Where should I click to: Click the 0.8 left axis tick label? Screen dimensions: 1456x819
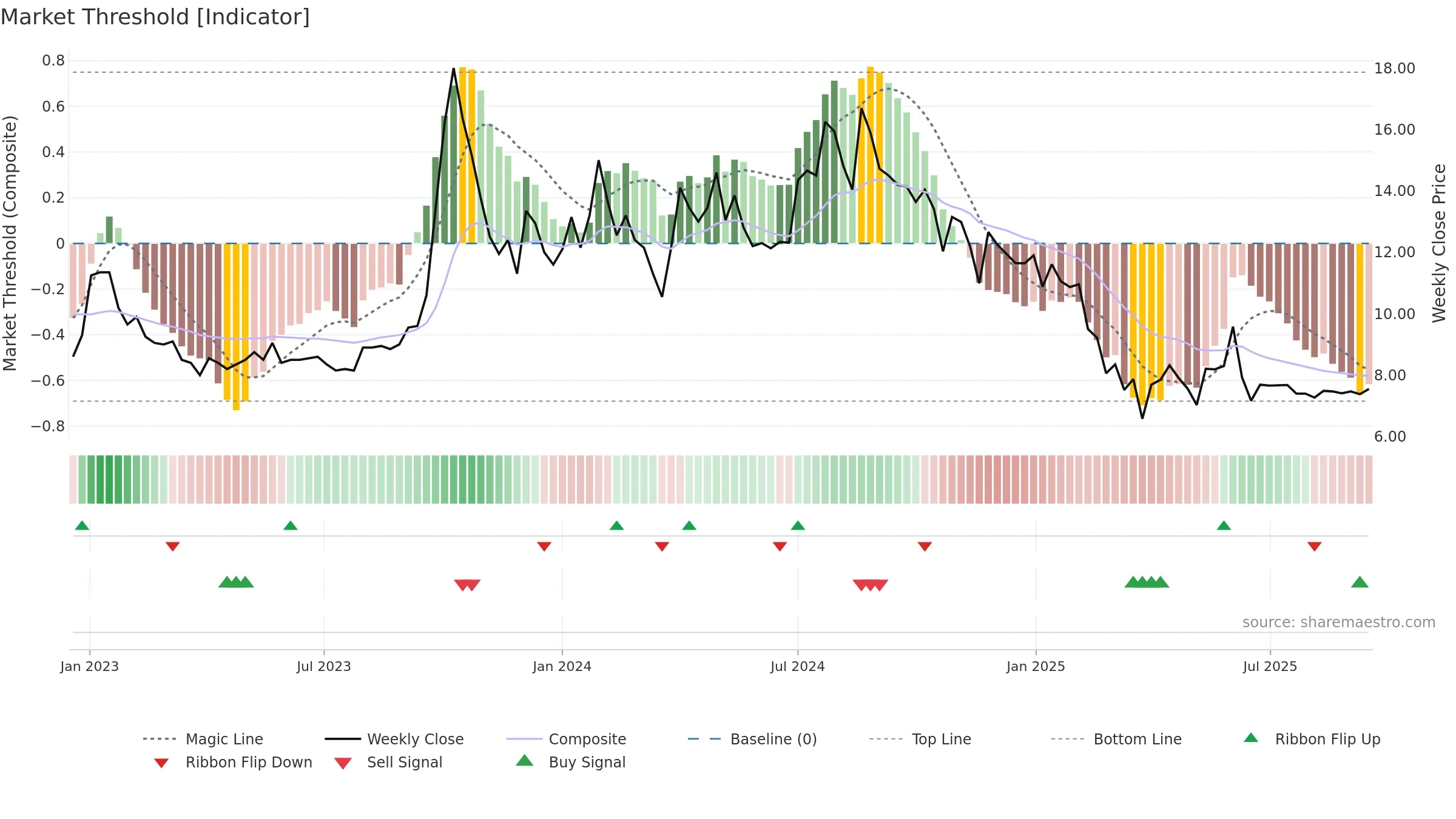[x=53, y=61]
